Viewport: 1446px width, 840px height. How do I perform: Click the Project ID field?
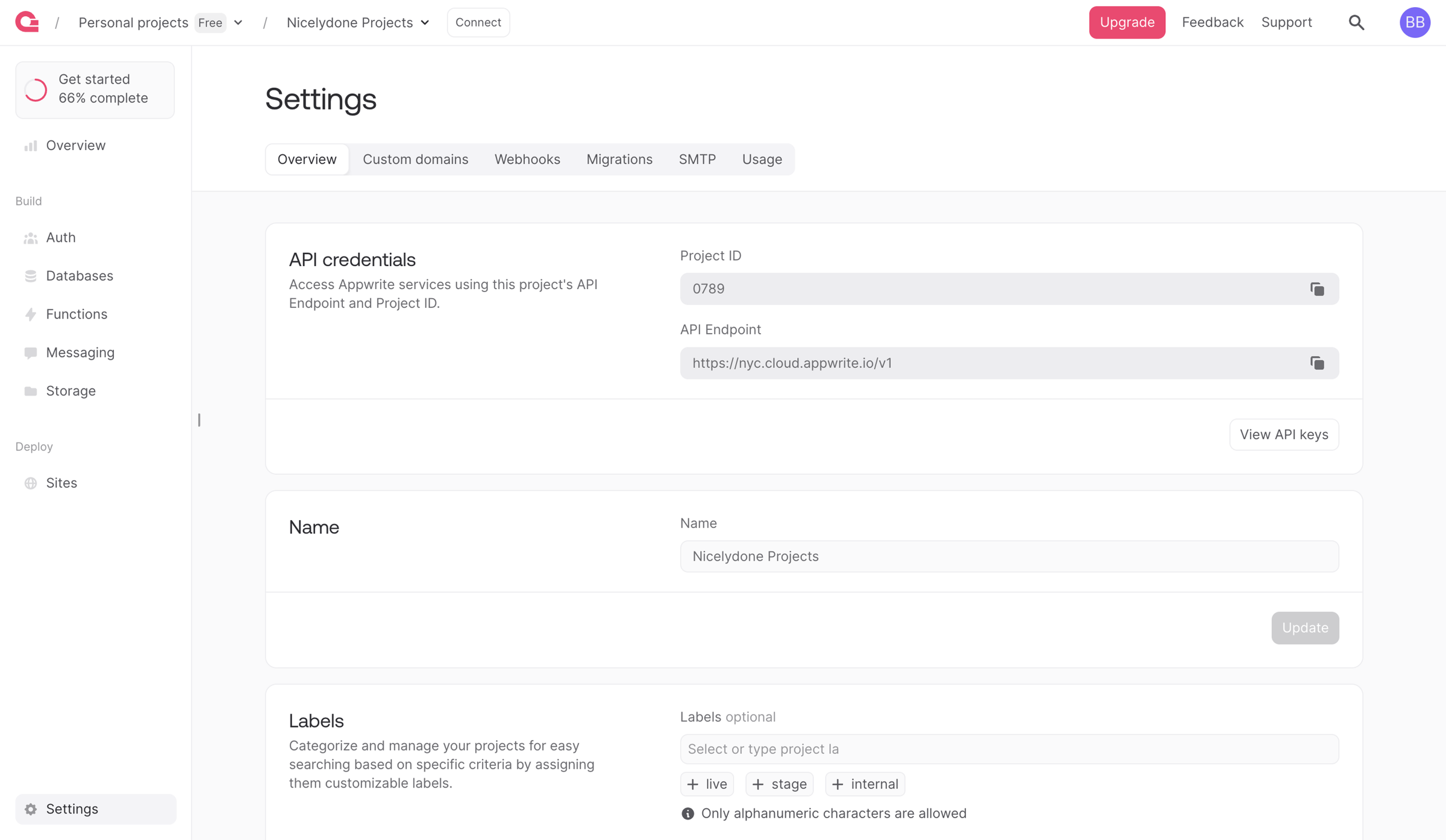[x=1009, y=289]
